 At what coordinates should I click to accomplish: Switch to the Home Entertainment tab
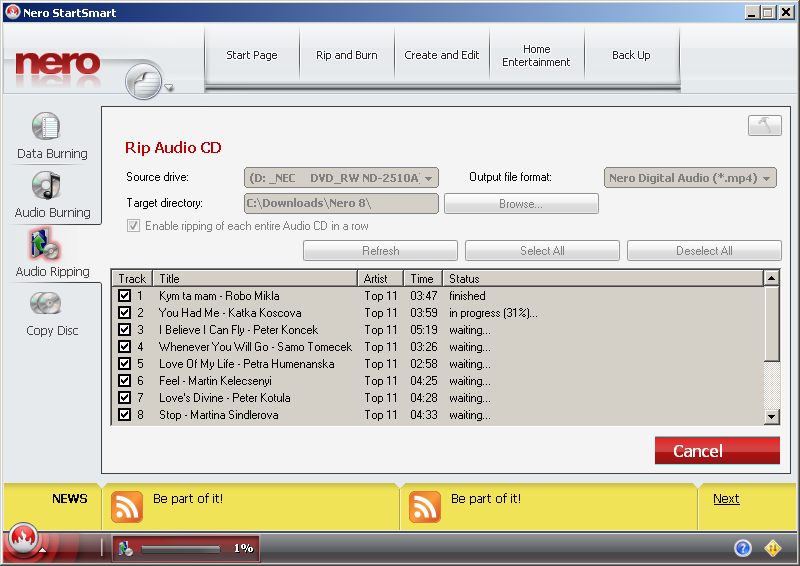coord(536,55)
